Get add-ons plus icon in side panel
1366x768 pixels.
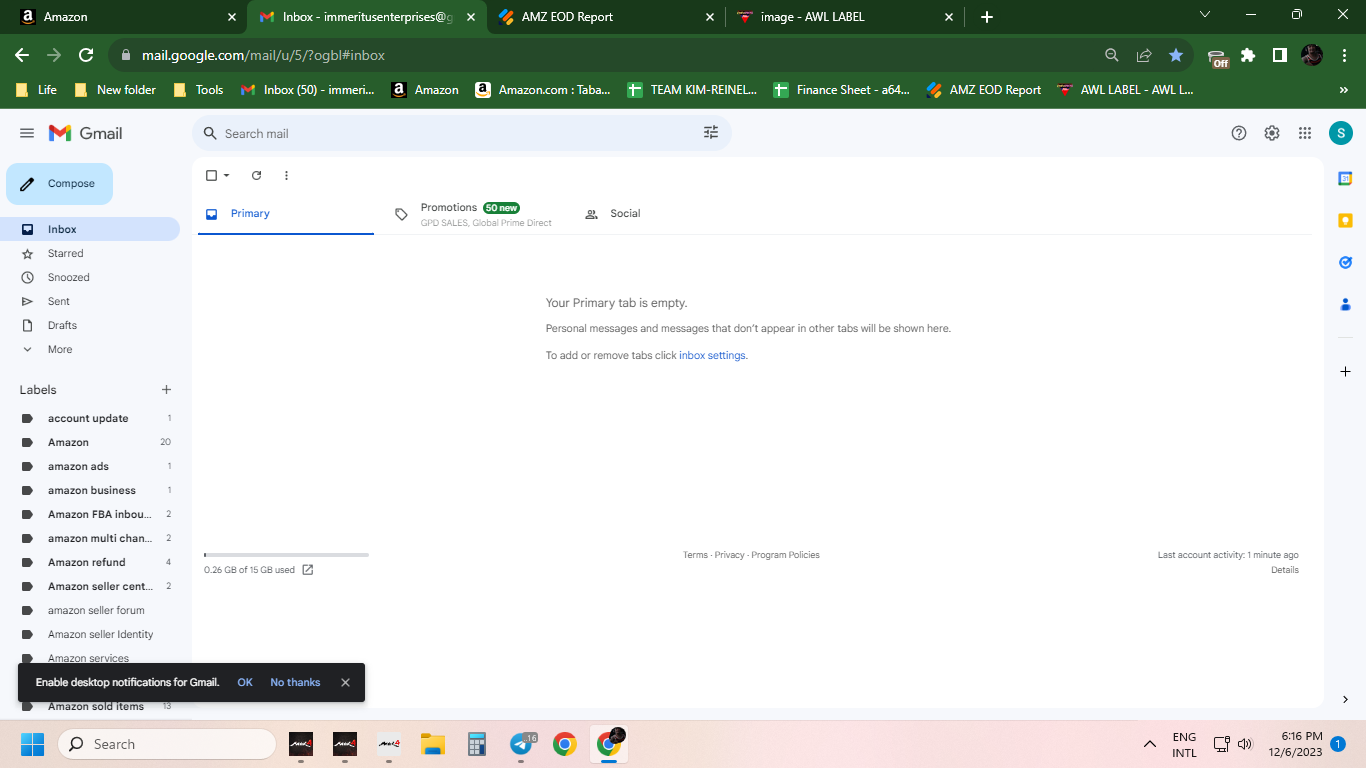click(1345, 371)
